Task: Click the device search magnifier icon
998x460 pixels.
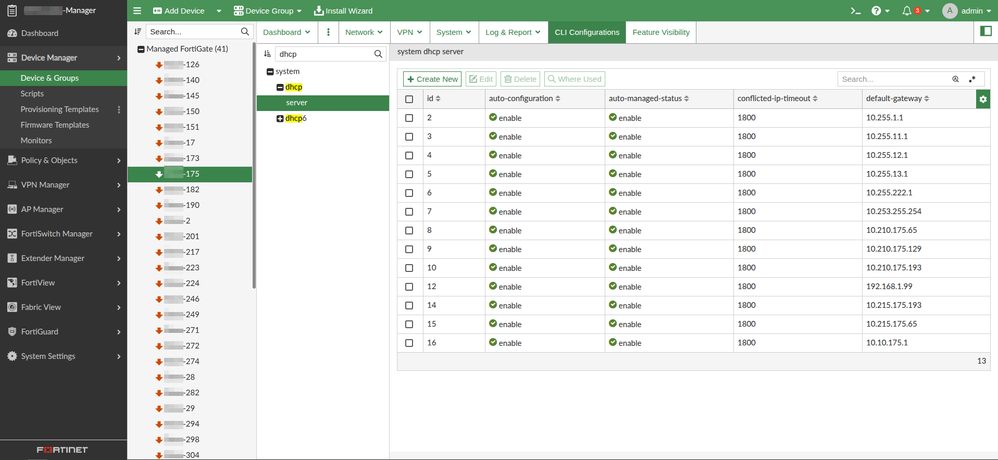Action: coord(245,31)
